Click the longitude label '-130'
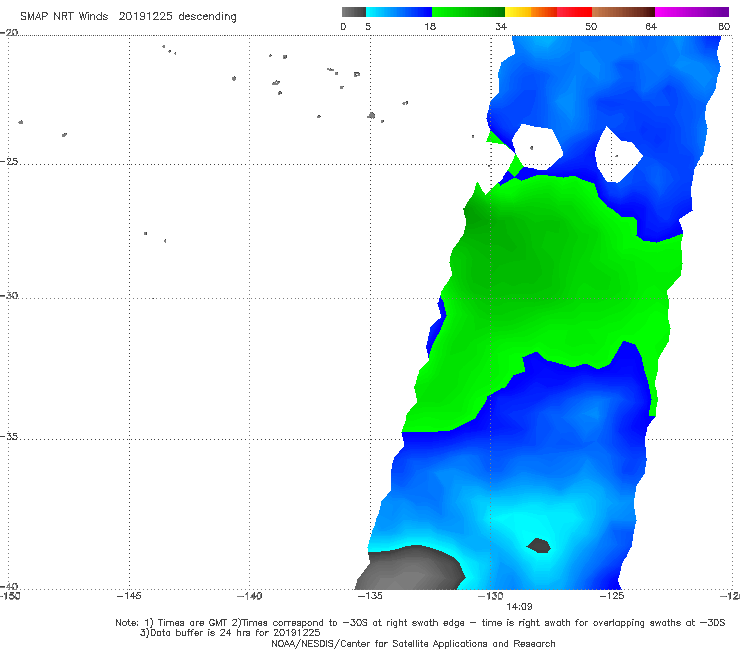The image size is (740, 650). point(491,596)
